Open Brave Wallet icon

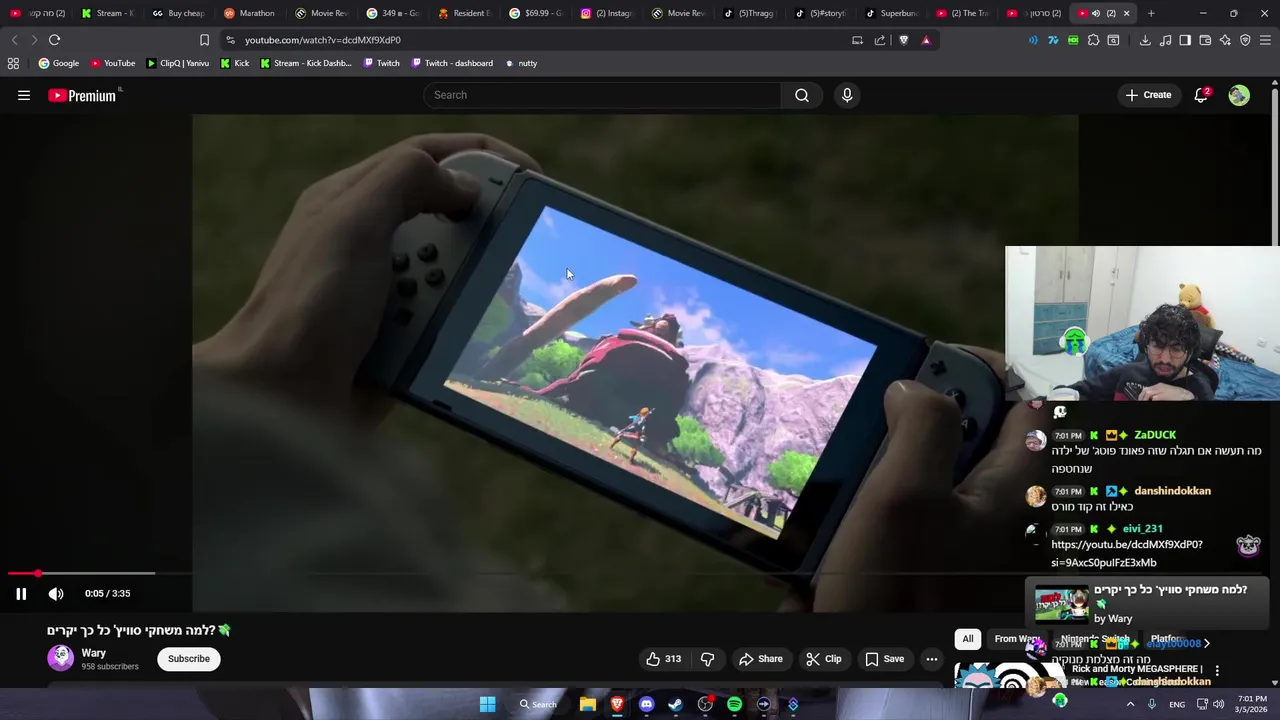(x=1205, y=40)
